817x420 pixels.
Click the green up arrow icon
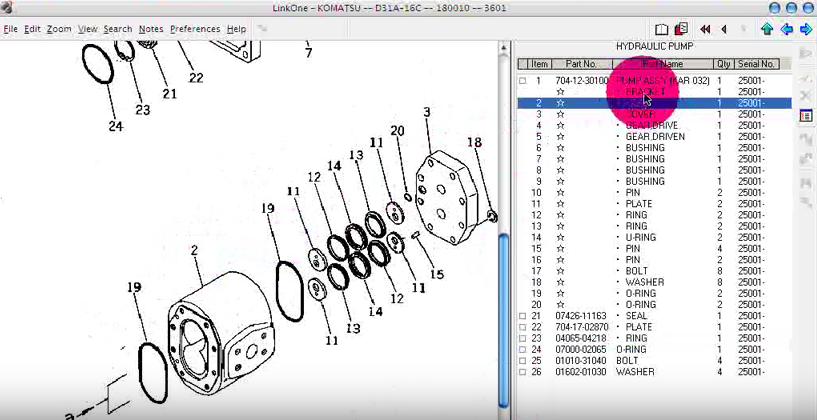766,29
